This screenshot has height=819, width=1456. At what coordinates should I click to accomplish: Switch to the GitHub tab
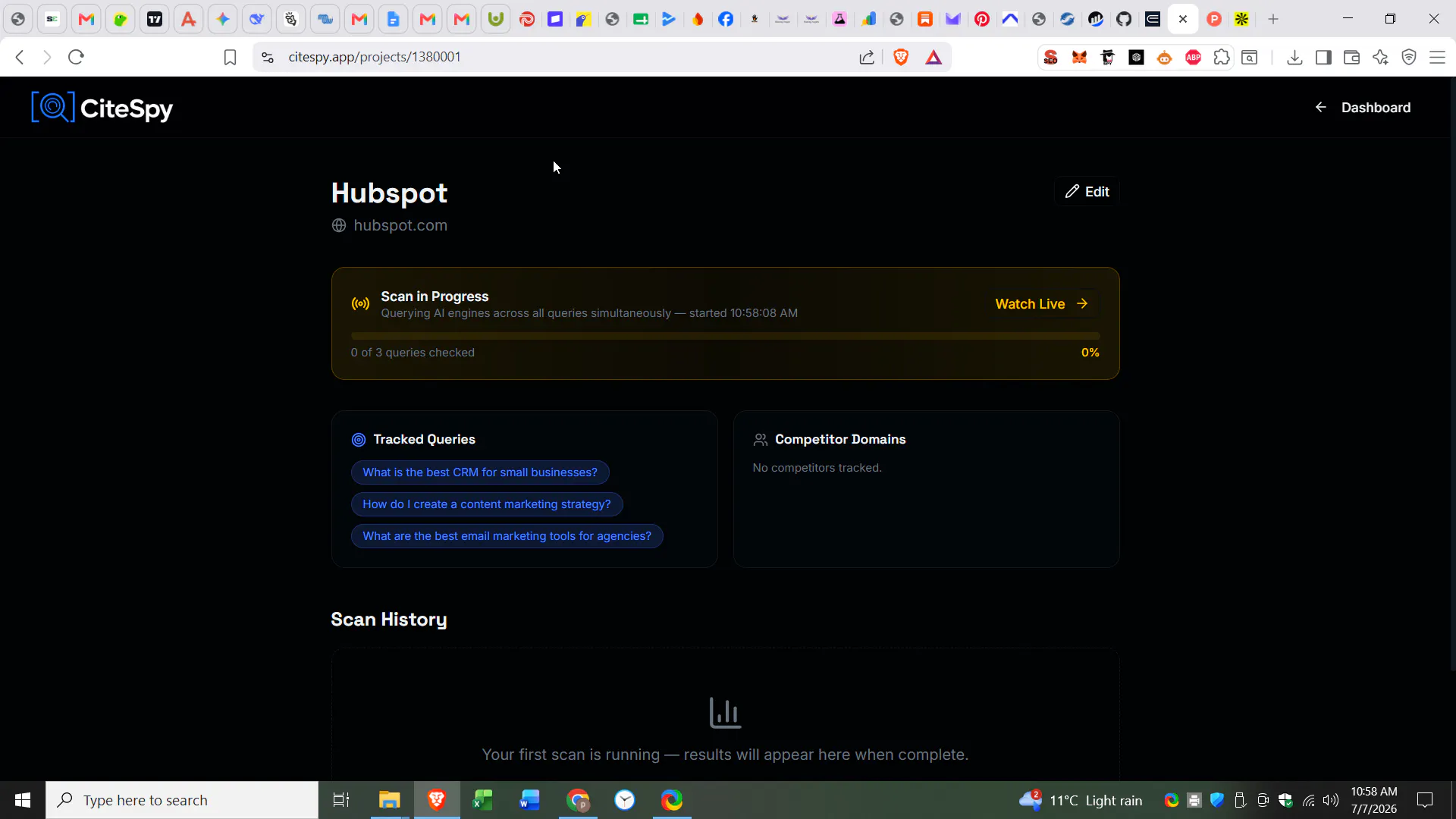coord(1124,20)
